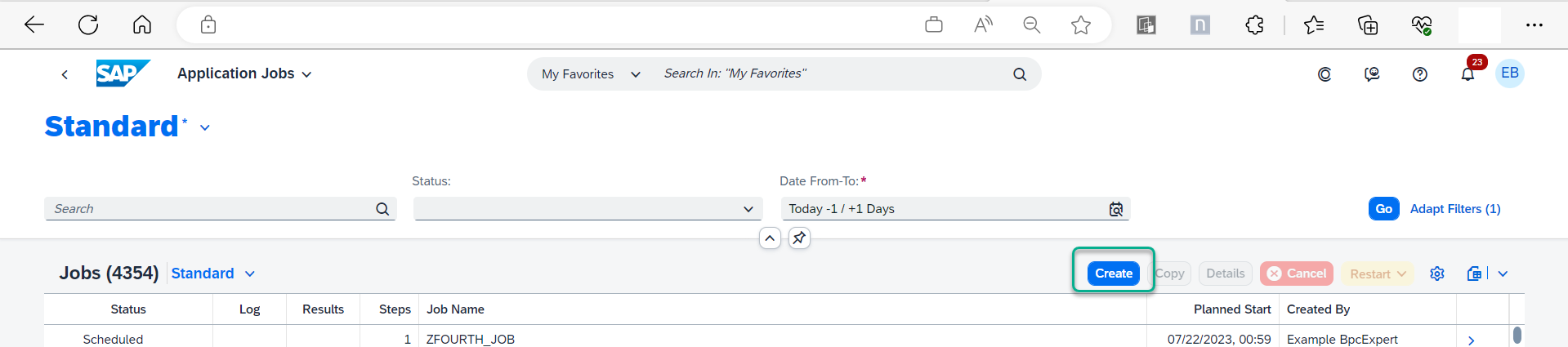Click the search magnifier in shell bar
Image resolution: width=1568 pixels, height=347 pixels.
[x=1019, y=74]
